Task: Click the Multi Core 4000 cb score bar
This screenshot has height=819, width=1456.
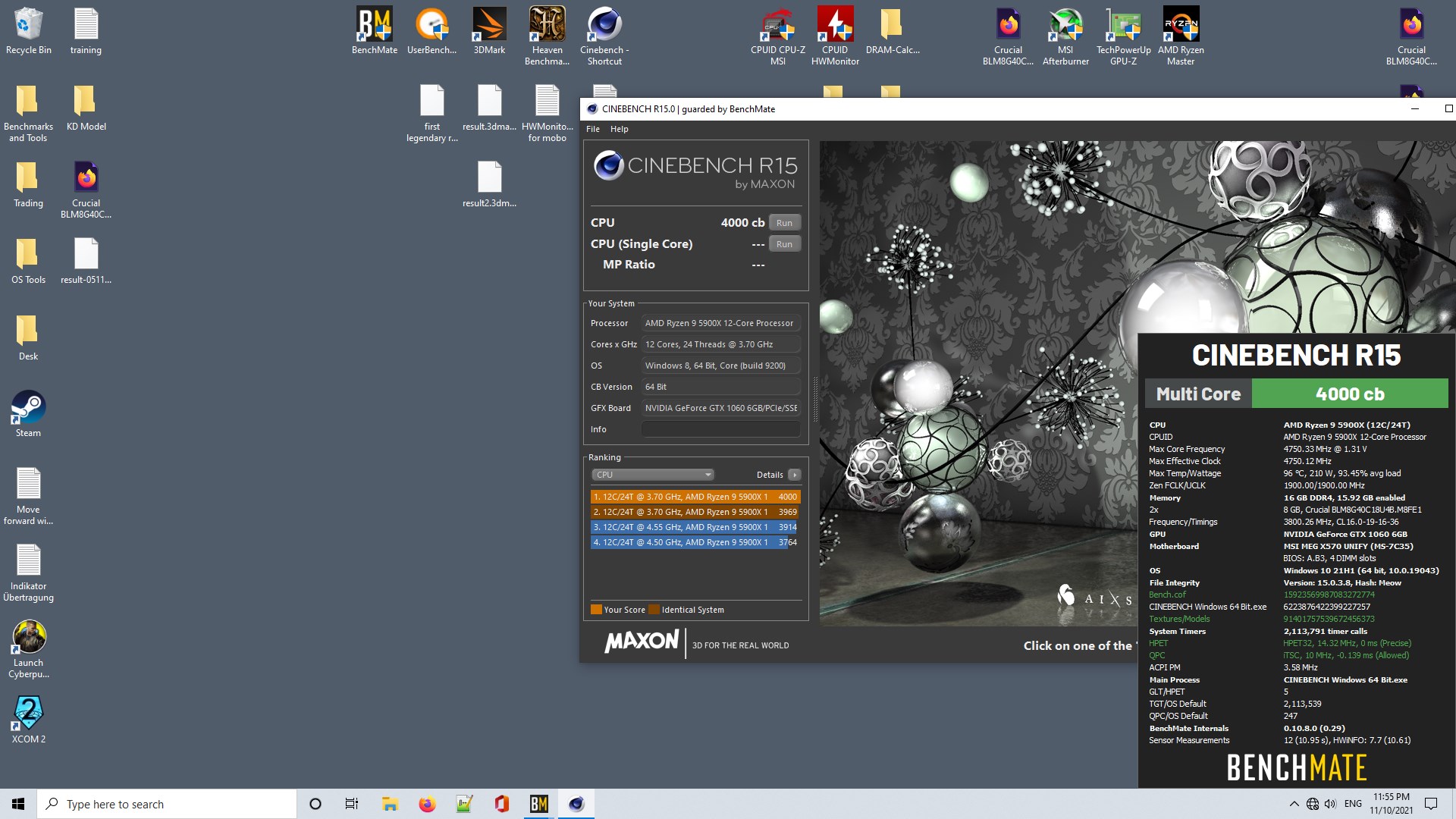Action: point(1297,394)
